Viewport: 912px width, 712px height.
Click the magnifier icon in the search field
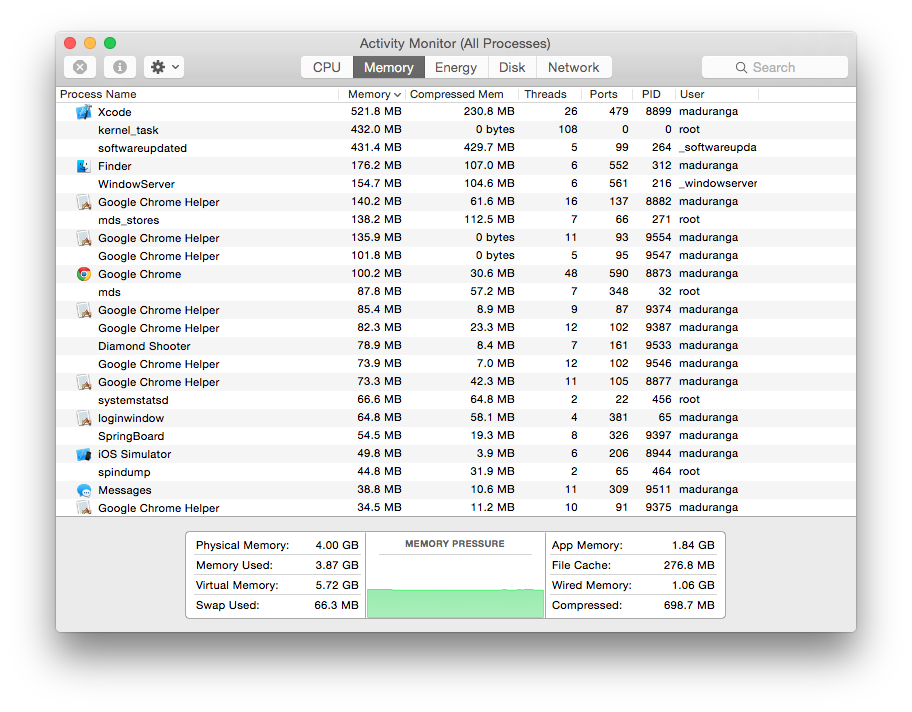point(741,67)
